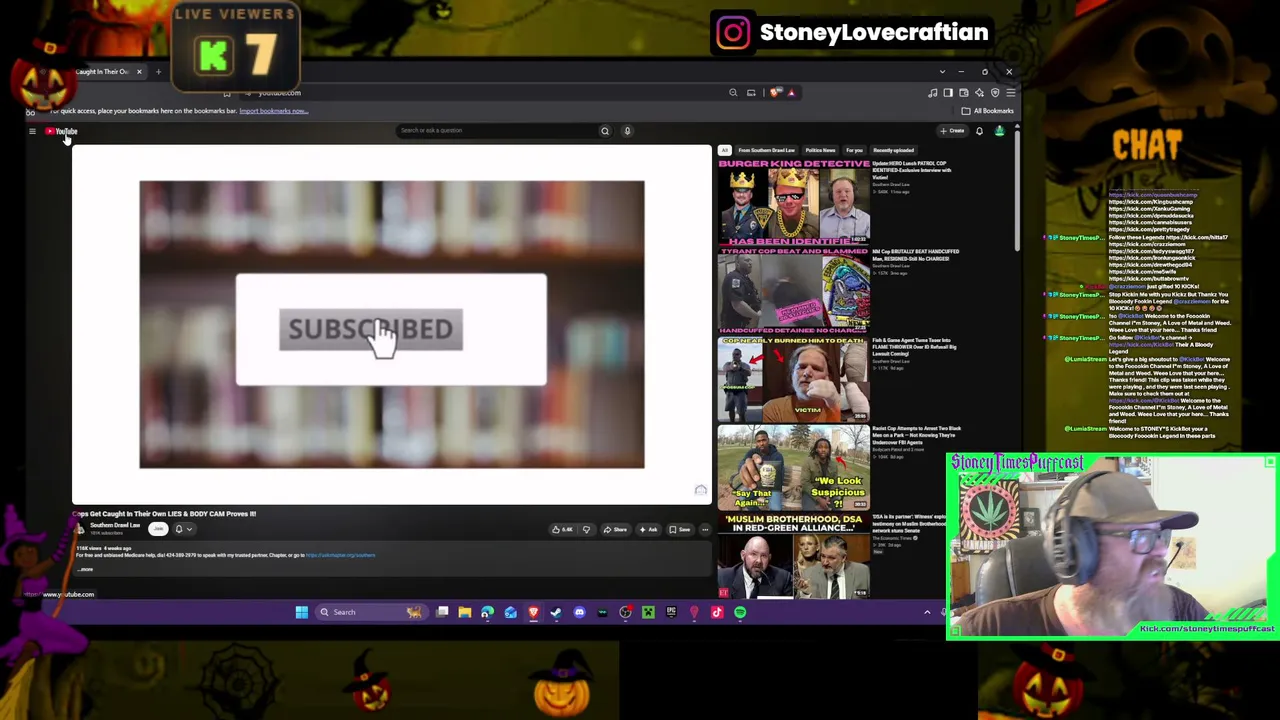Show hidden taskbar tray icons
The height and width of the screenshot is (720, 1280).
point(927,612)
